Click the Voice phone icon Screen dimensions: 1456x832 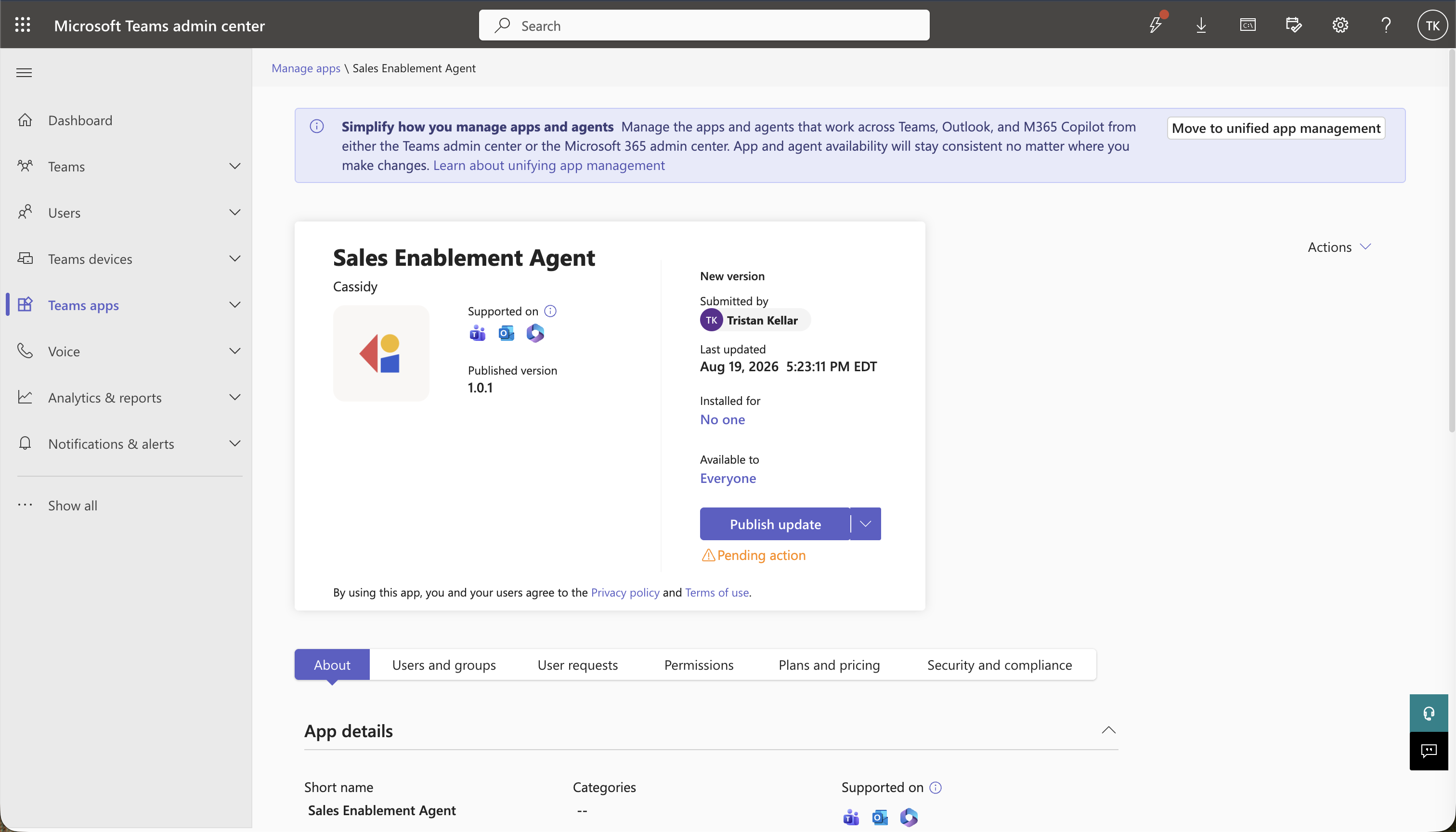[x=25, y=351]
